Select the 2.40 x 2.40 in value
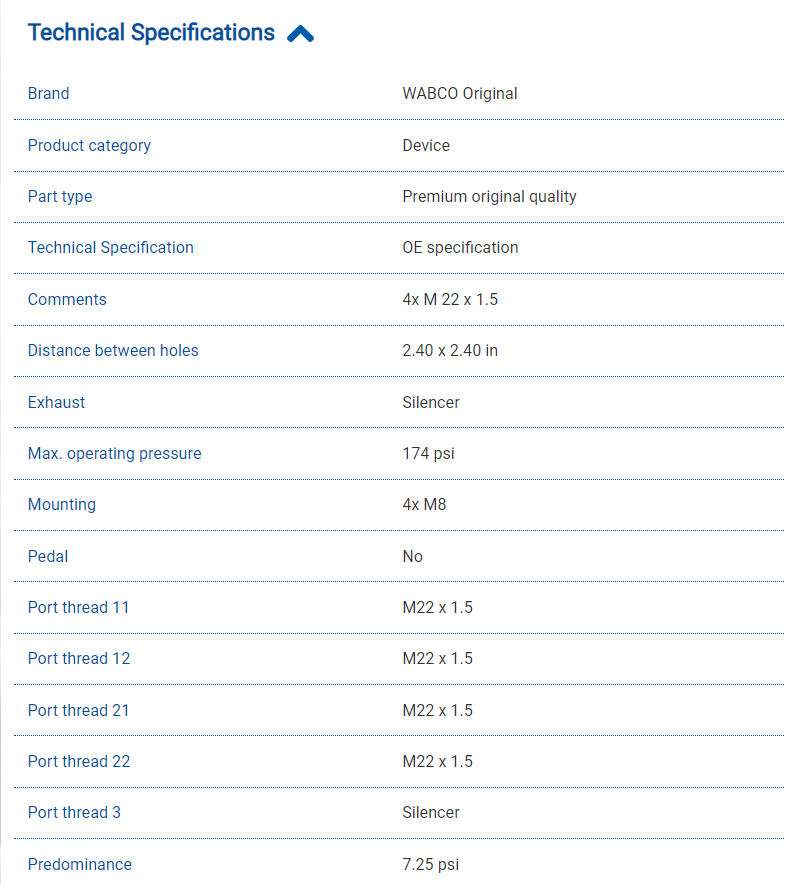Image resolution: width=803 pixels, height=884 pixels. pos(450,351)
